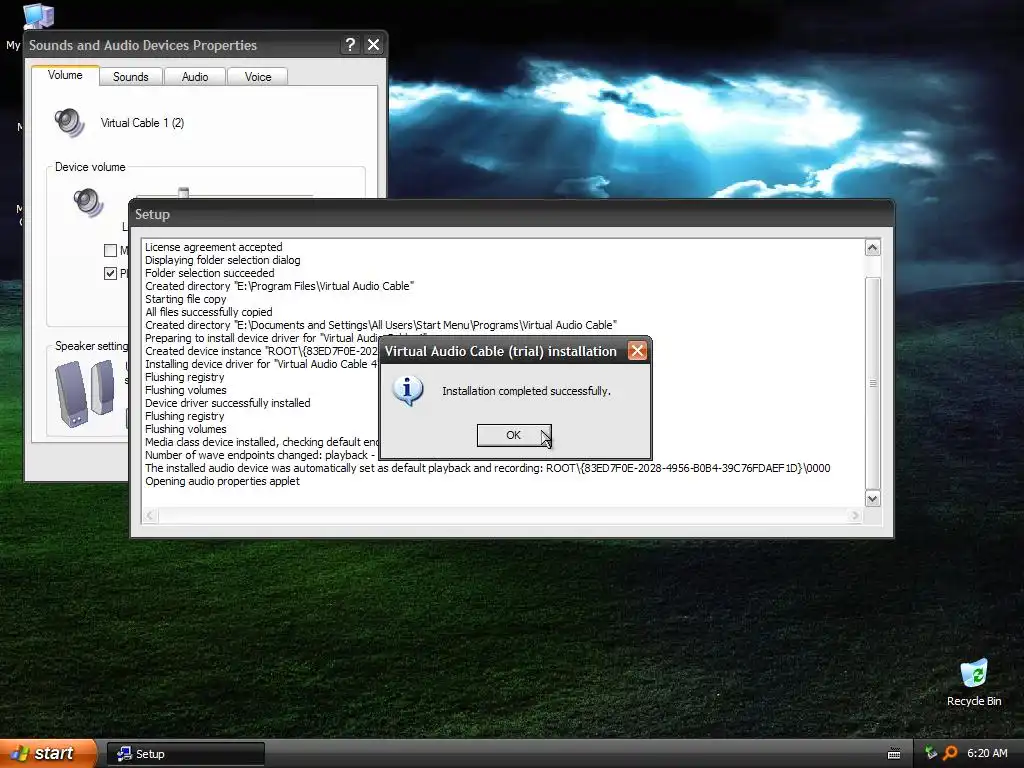1024x768 pixels.
Task: Open the Recycle Bin desktop icon
Action: click(974, 683)
